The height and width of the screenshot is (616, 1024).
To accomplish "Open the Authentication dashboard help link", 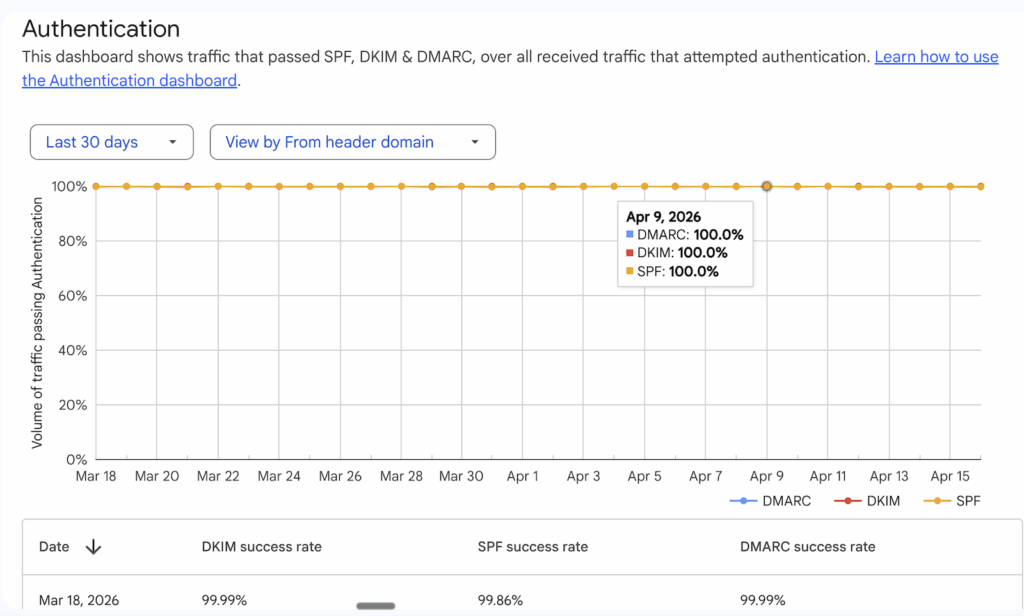I will (936, 57).
